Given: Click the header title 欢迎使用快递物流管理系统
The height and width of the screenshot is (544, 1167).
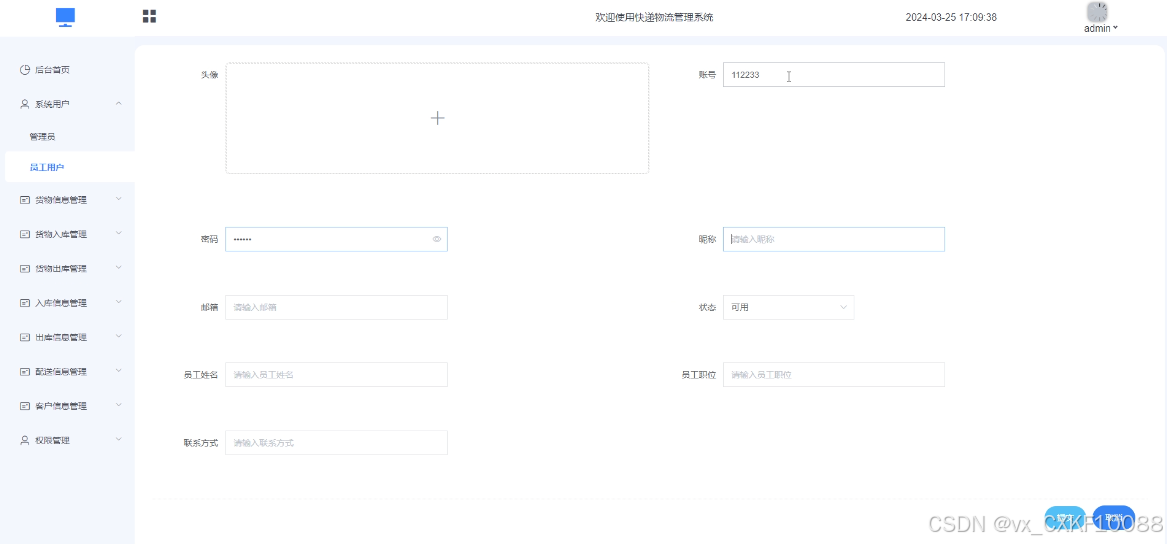Looking at the screenshot, I should pyautogui.click(x=655, y=17).
